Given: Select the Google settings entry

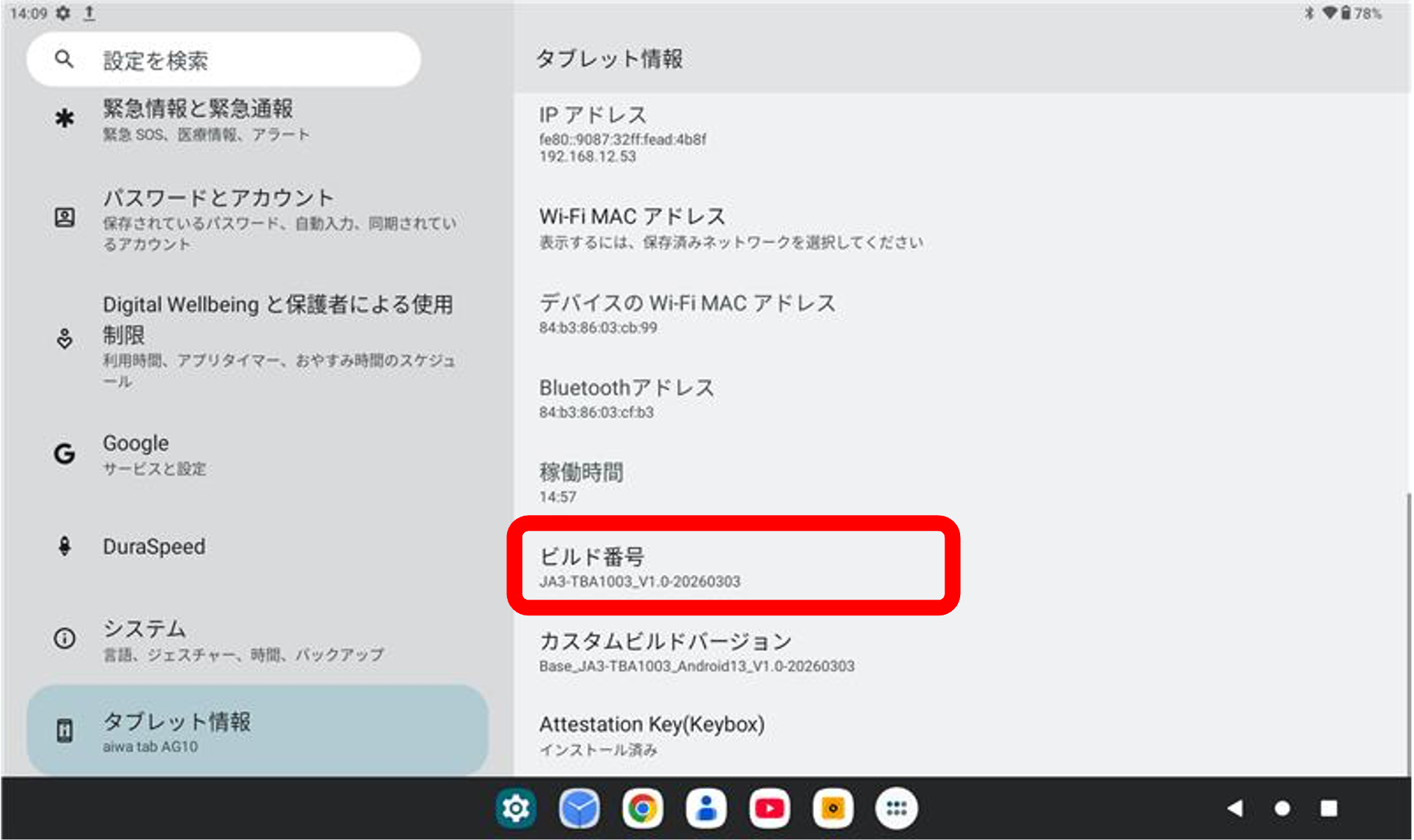Looking at the screenshot, I should (x=225, y=454).
